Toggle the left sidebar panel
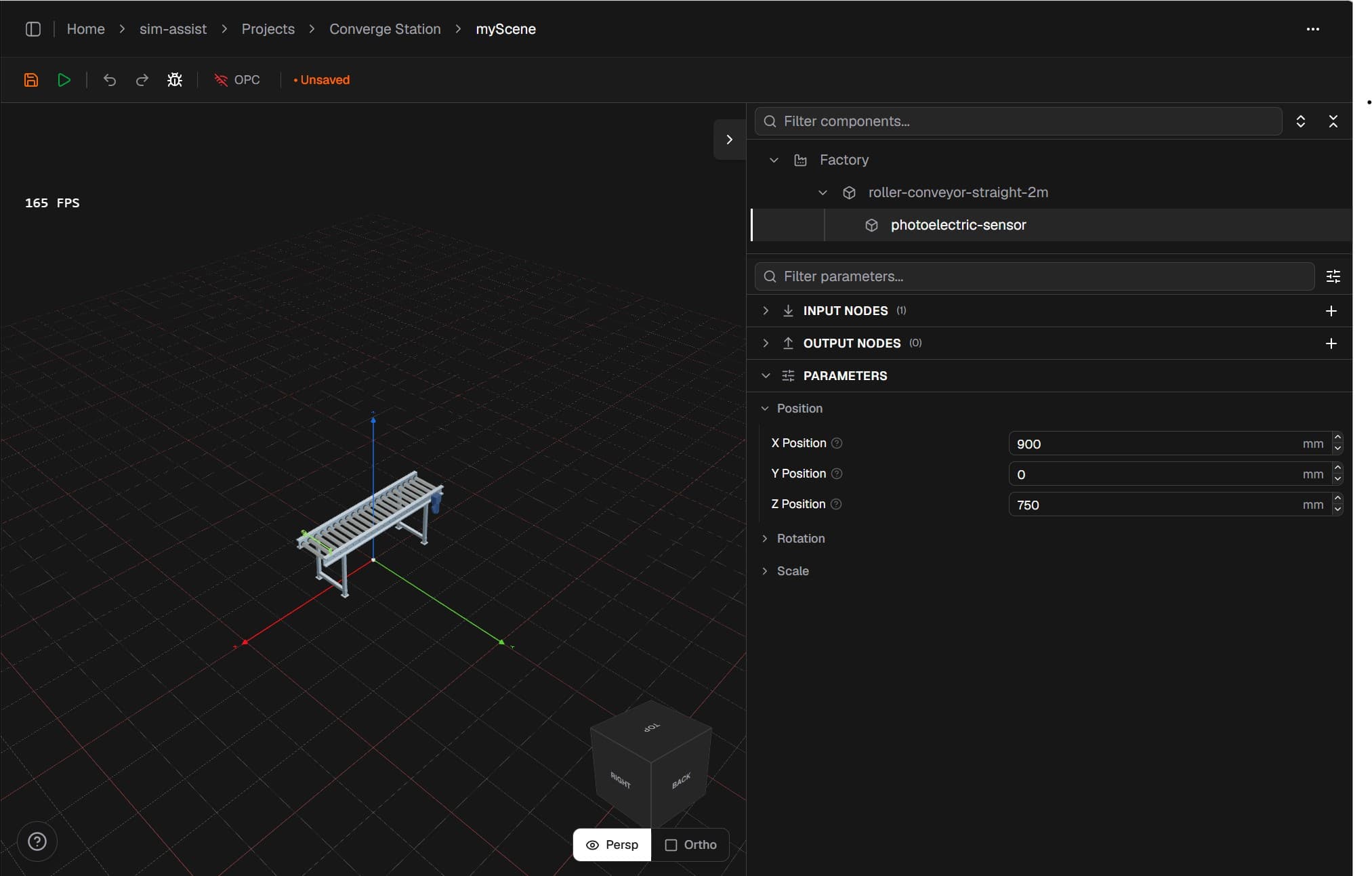This screenshot has height=876, width=1372. 33,28
